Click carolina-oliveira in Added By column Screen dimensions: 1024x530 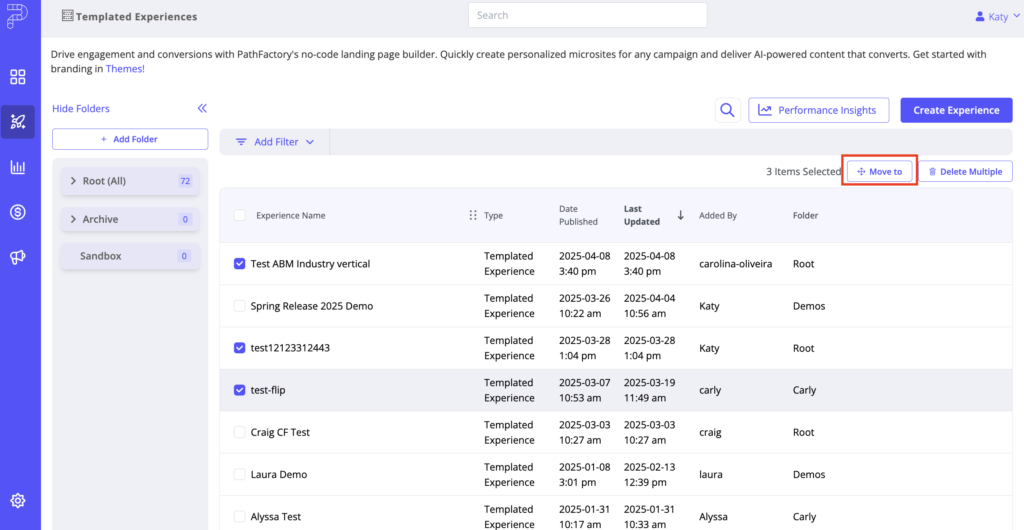(735, 264)
